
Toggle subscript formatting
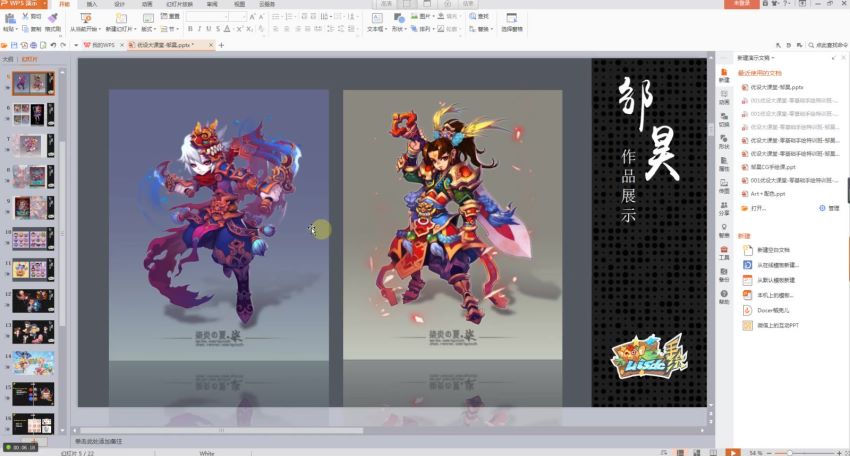(249, 29)
